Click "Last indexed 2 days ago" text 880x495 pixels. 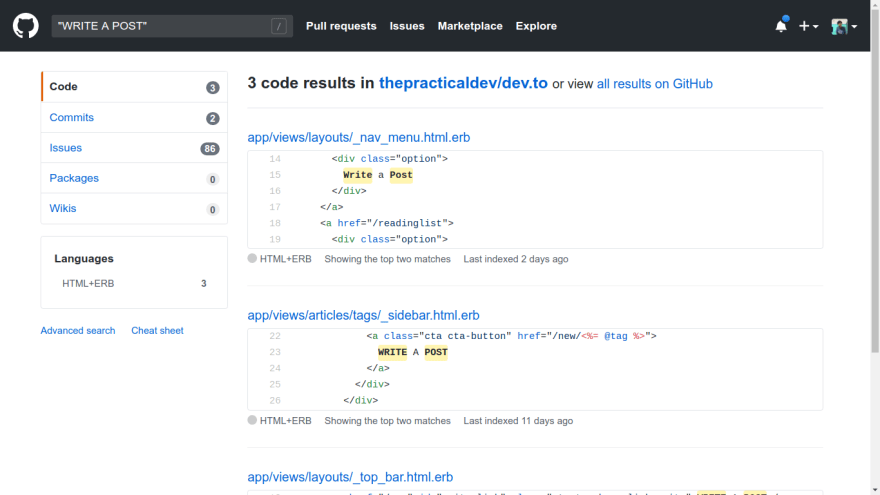pyautogui.click(x=516, y=259)
